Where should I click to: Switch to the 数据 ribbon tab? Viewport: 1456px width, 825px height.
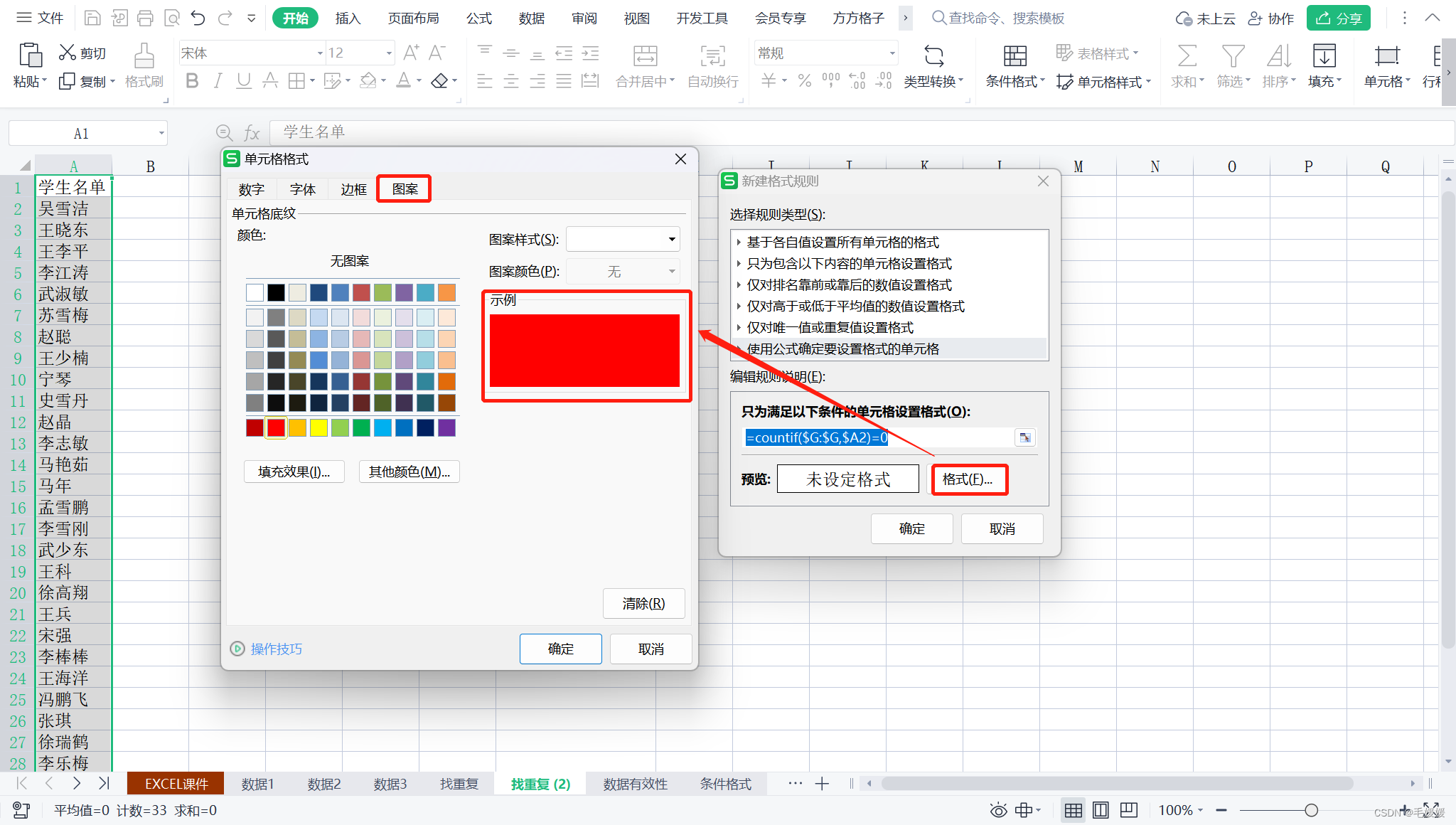click(x=530, y=18)
